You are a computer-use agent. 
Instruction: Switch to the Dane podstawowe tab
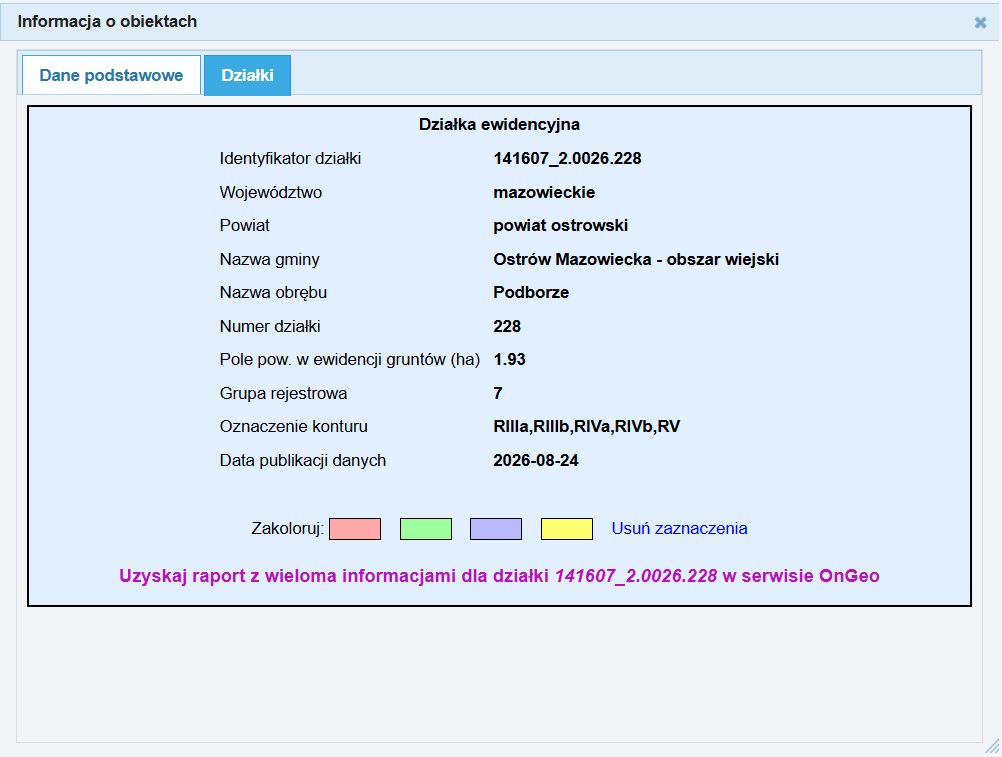[x=111, y=75]
